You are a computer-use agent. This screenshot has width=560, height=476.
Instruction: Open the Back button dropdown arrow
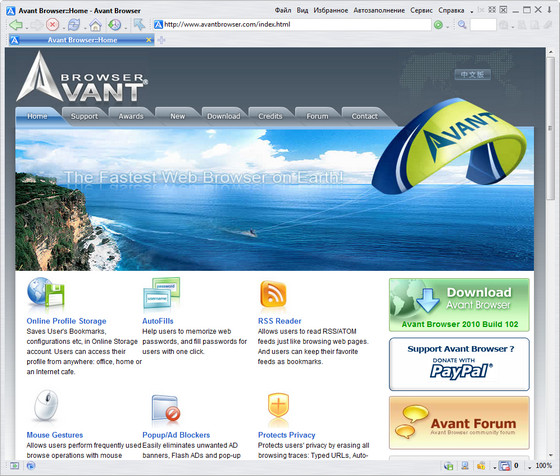tap(26, 27)
